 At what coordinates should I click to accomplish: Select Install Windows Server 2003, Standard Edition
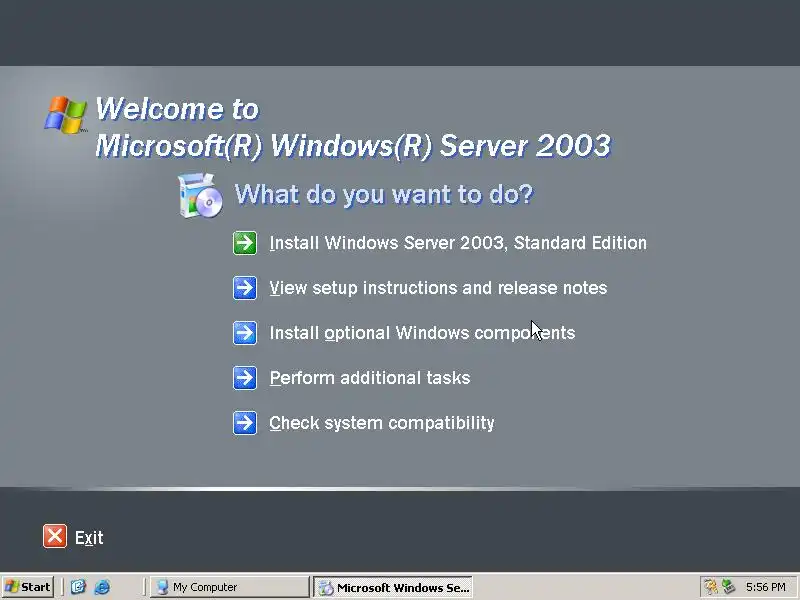(x=458, y=243)
